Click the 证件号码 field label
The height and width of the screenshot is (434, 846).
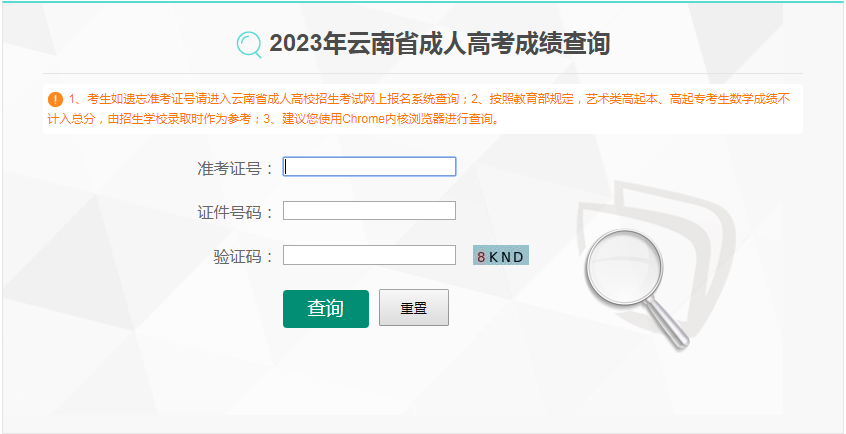(x=236, y=213)
